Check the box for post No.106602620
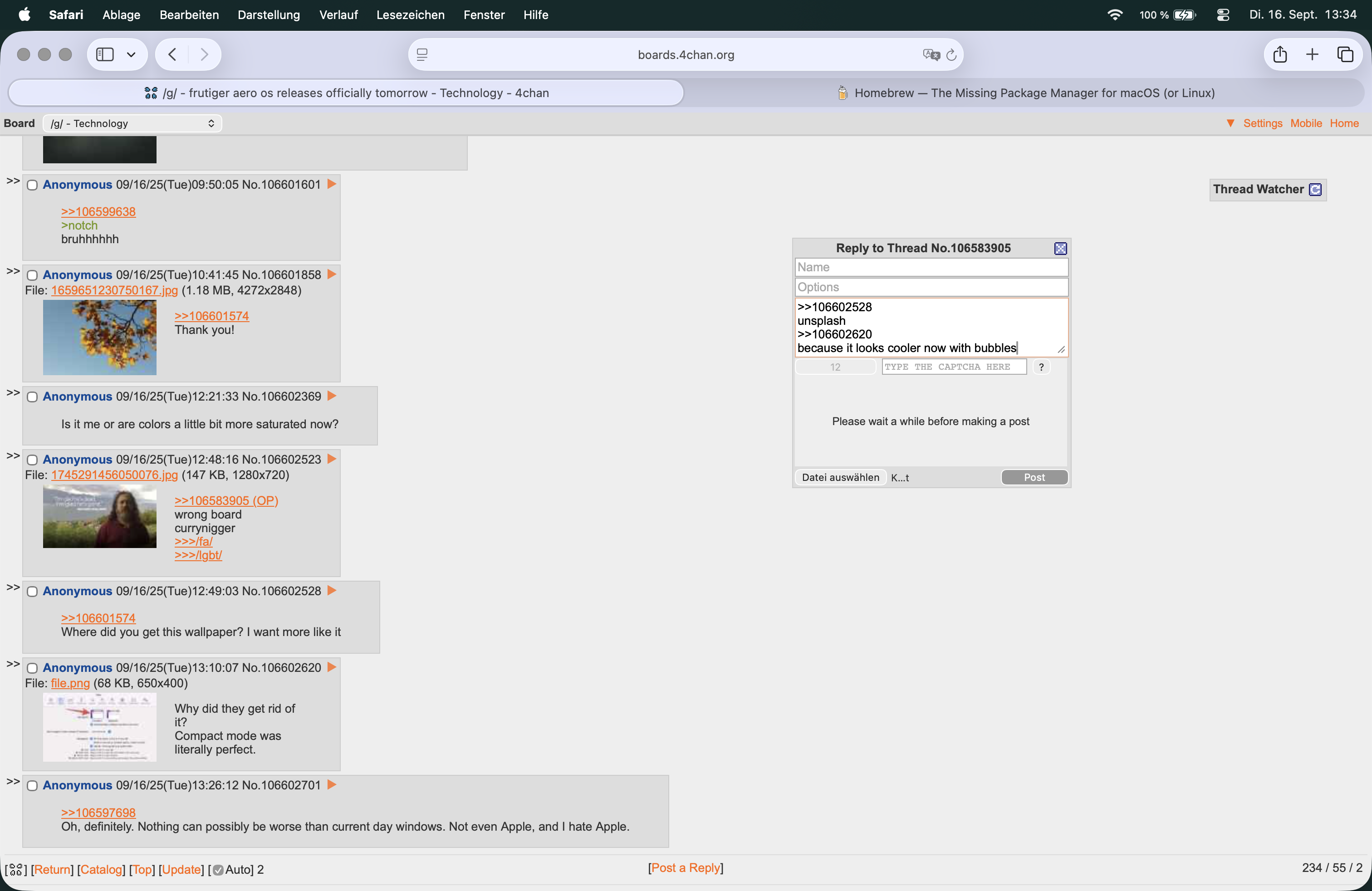The image size is (1372, 891). point(32,668)
